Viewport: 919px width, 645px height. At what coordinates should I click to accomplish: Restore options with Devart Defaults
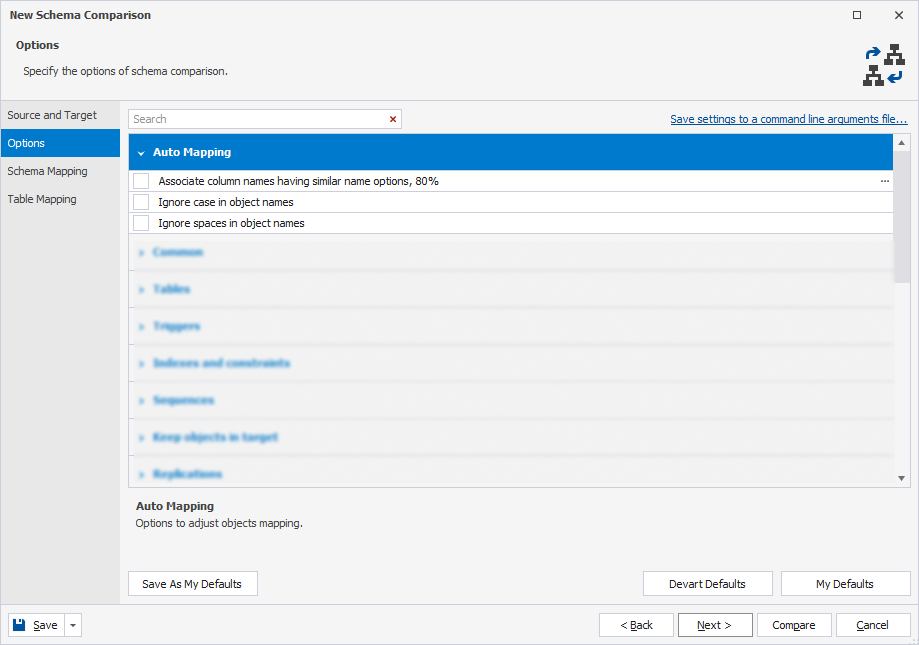707,583
